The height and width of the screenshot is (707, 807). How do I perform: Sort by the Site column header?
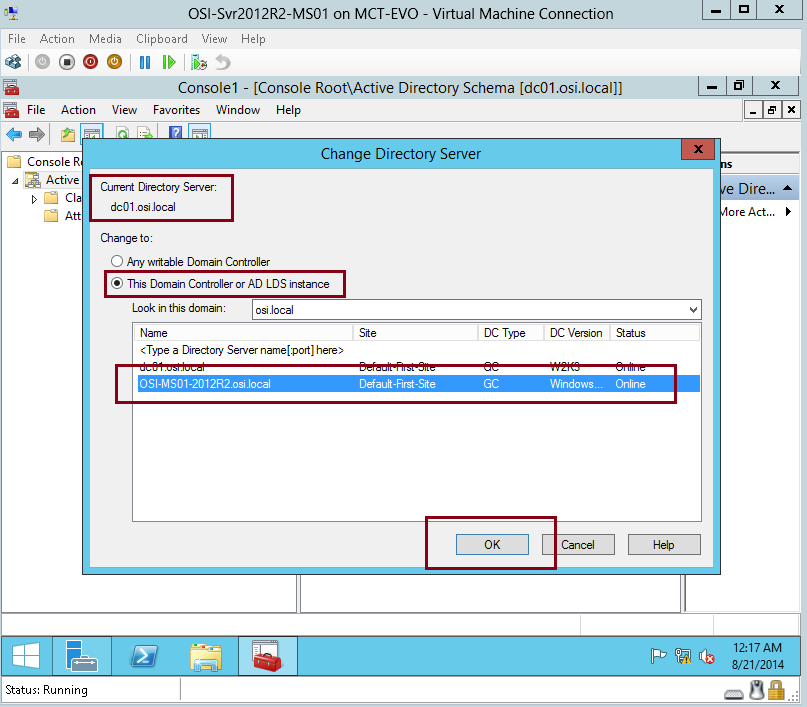click(416, 333)
